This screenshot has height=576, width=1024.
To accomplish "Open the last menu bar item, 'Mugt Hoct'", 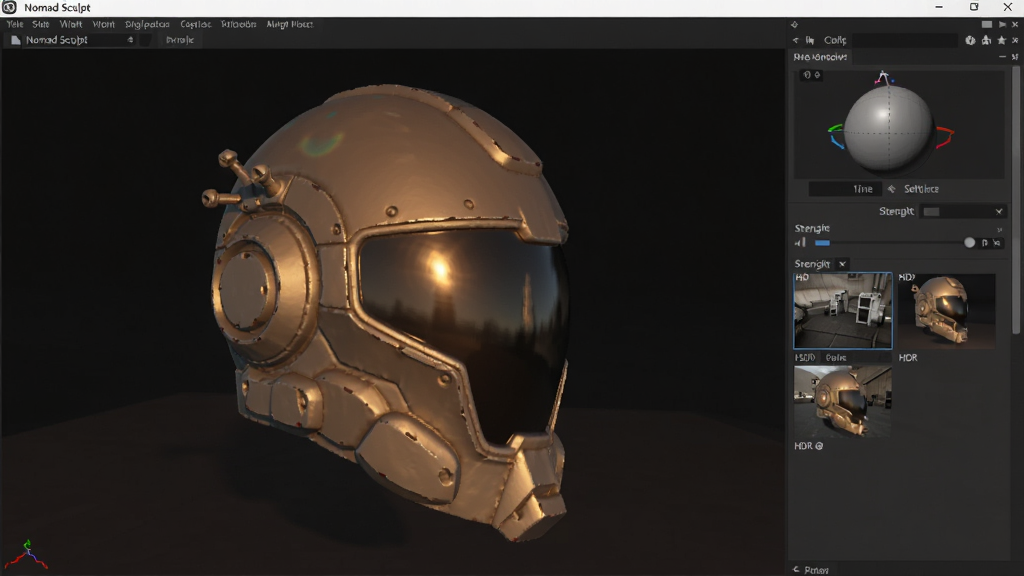I will click(x=289, y=24).
